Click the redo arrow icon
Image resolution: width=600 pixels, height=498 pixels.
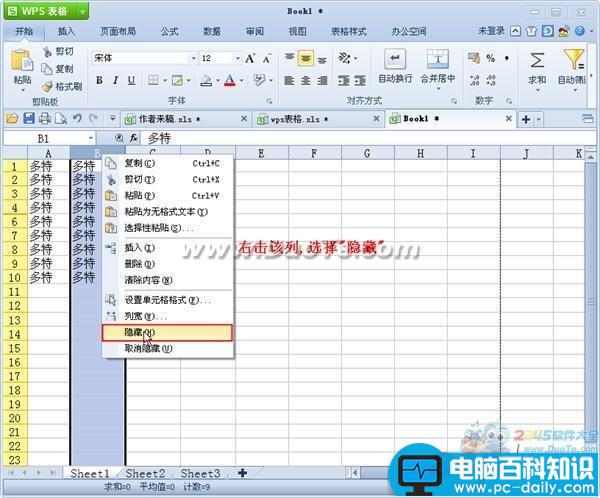tap(93, 118)
